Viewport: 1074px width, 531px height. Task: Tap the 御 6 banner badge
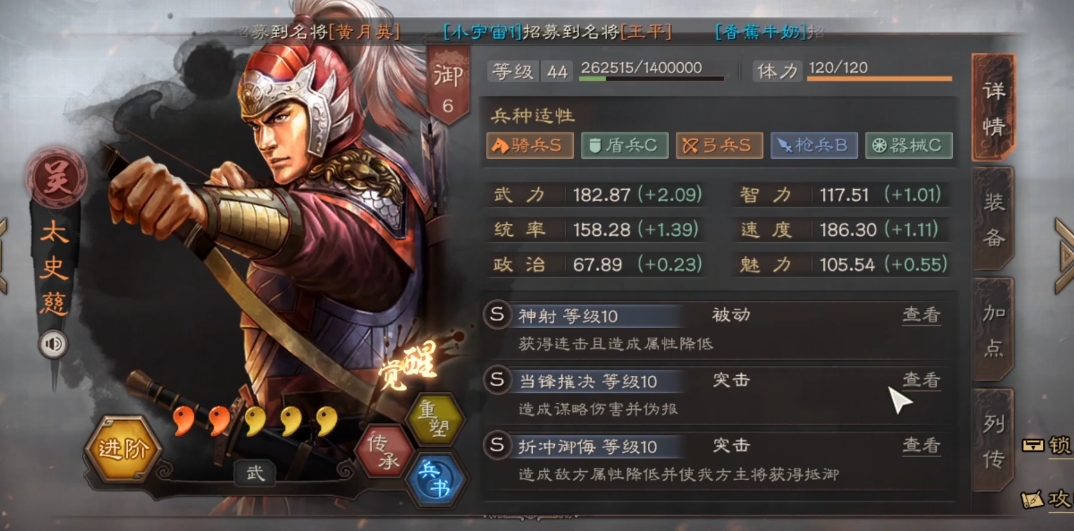coord(449,86)
